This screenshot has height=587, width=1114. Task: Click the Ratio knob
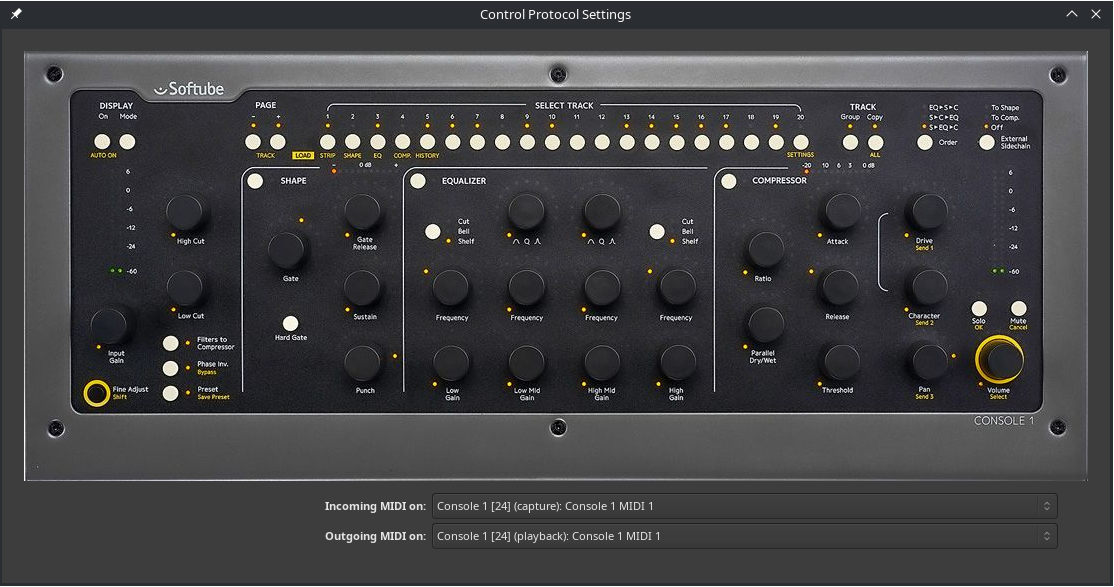tap(765, 249)
